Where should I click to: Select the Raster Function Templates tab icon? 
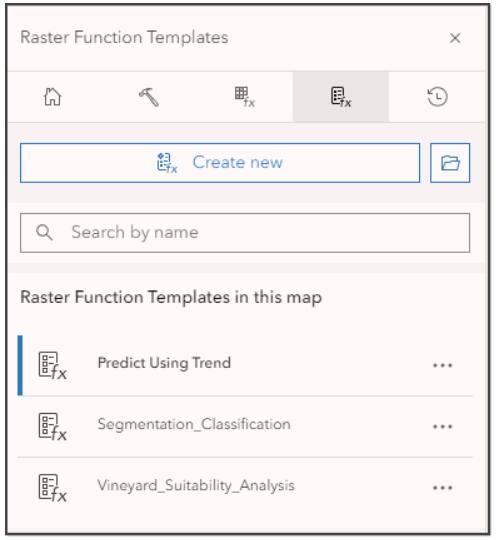pos(341,97)
